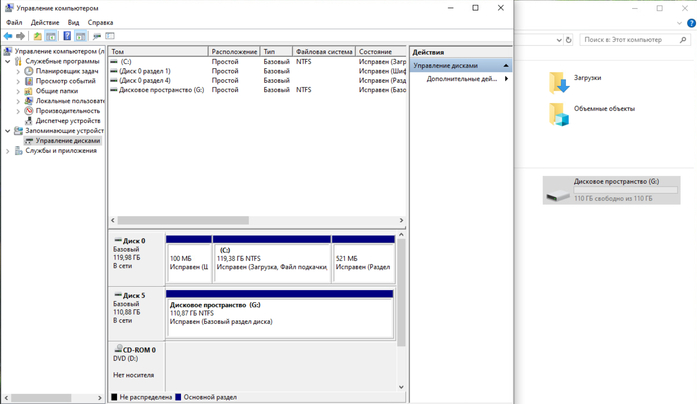Collapse the Управление дисками actions section

(506, 65)
